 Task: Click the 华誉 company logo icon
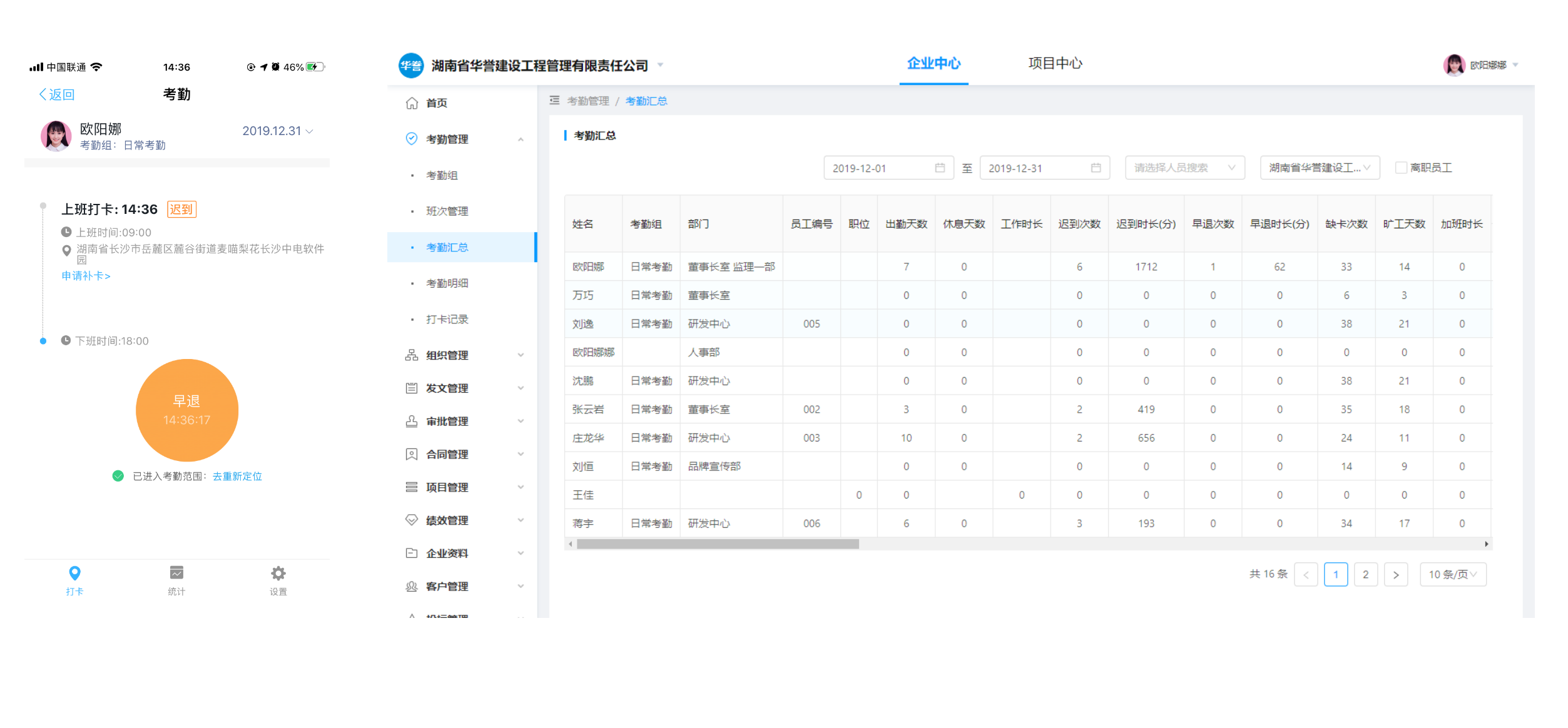pyautogui.click(x=411, y=66)
